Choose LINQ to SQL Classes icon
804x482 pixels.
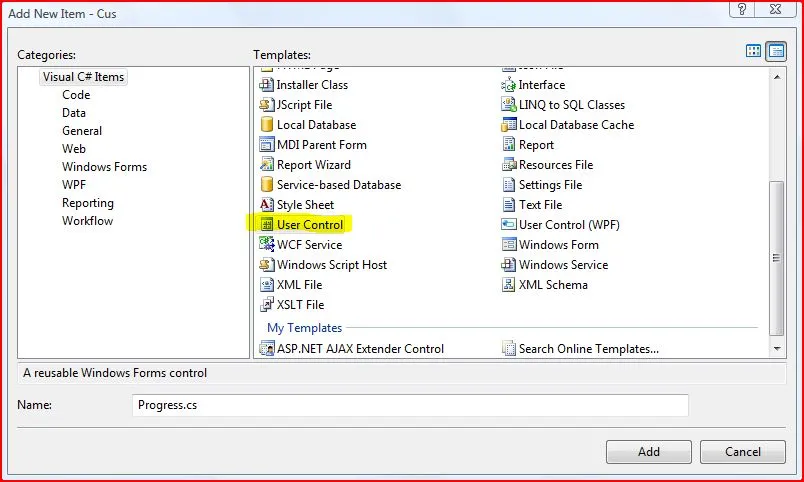click(508, 105)
